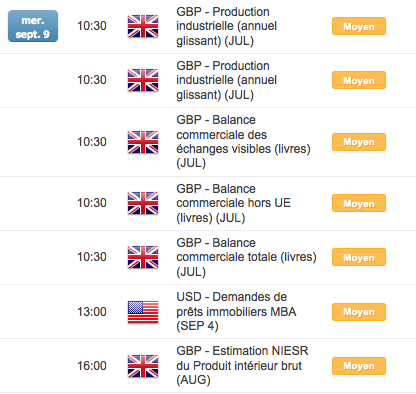Select the mer. sept. 9 date badge
Viewport: 416px width, 394px height.
click(x=33, y=26)
